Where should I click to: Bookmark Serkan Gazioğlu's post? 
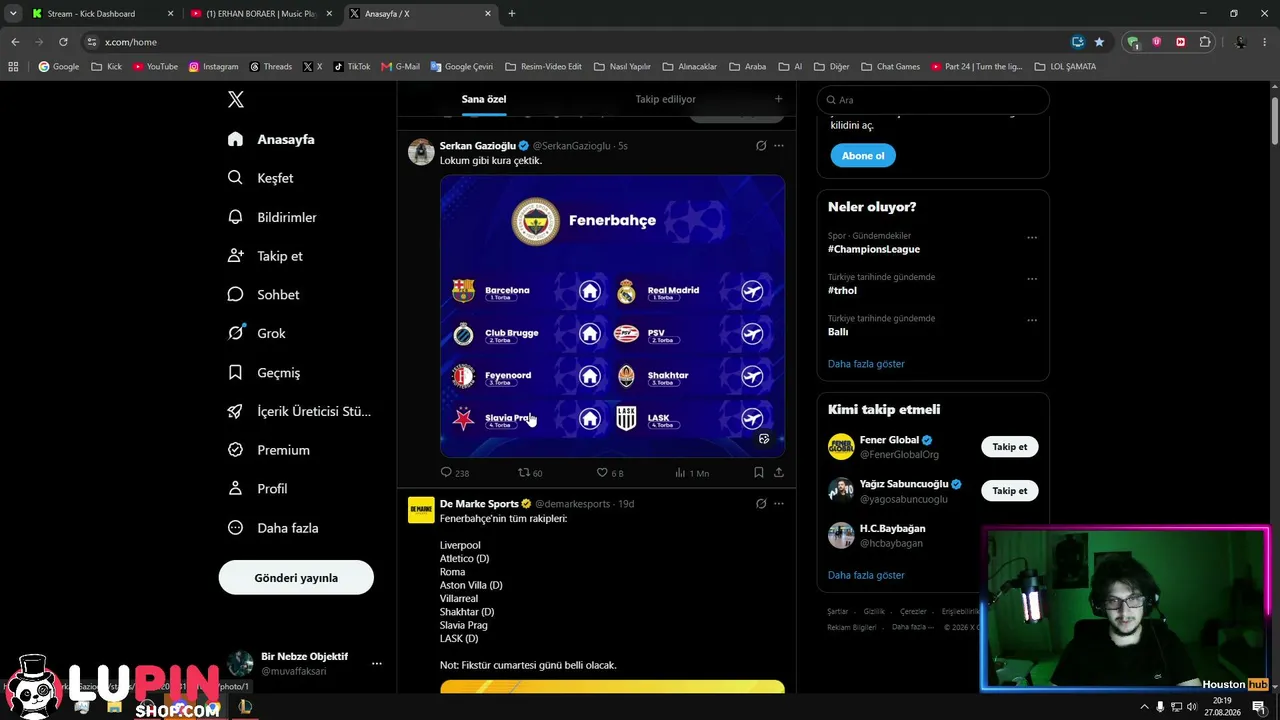[759, 473]
